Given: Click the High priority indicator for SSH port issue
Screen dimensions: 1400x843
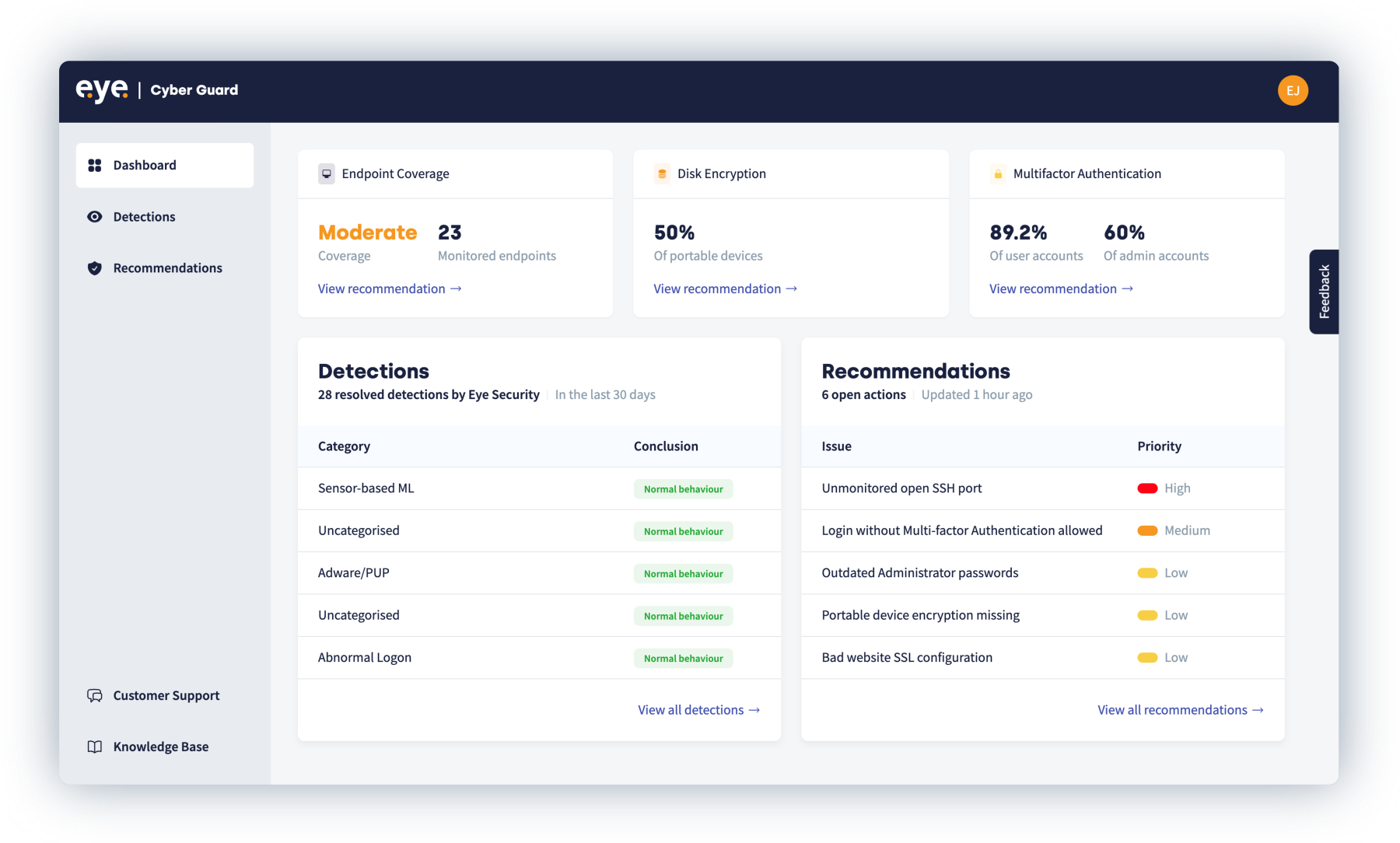Looking at the screenshot, I should tap(1146, 488).
